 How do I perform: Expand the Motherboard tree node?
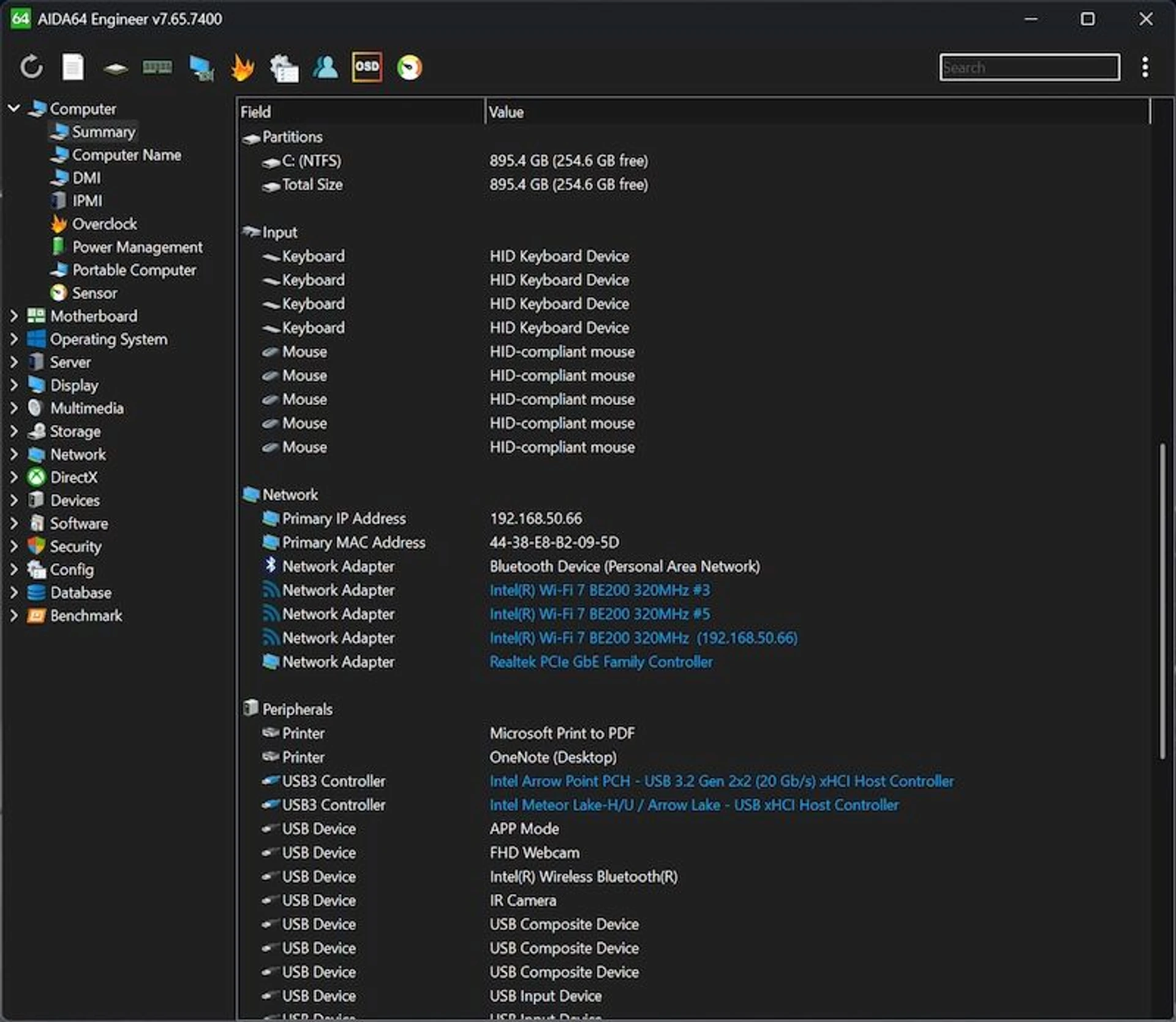point(13,316)
